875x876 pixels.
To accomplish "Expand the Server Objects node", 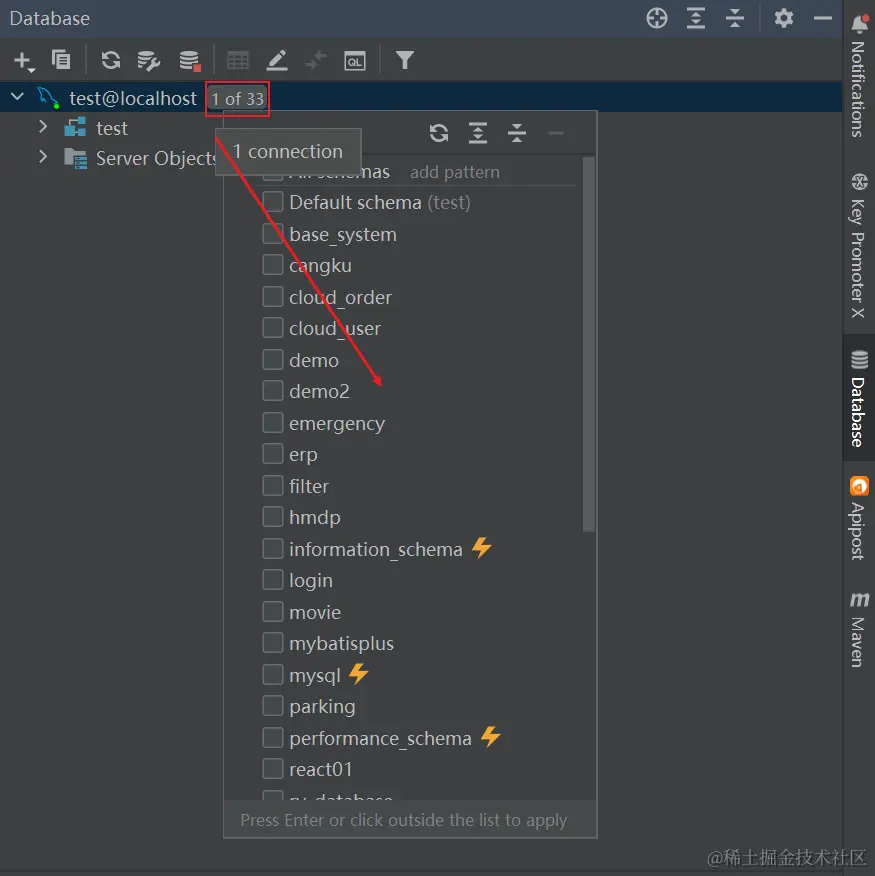I will [43, 157].
